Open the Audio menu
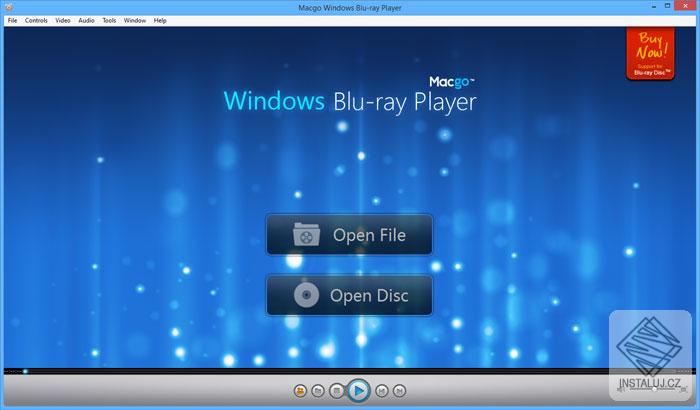700x410 pixels. coord(87,21)
